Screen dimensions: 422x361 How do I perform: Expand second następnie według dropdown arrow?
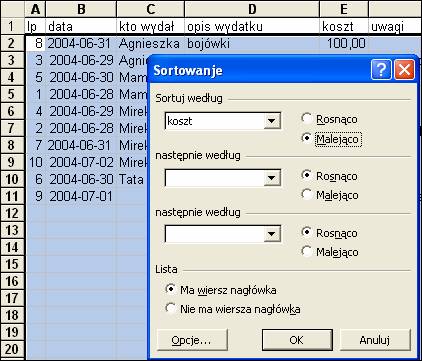pyautogui.click(x=272, y=234)
